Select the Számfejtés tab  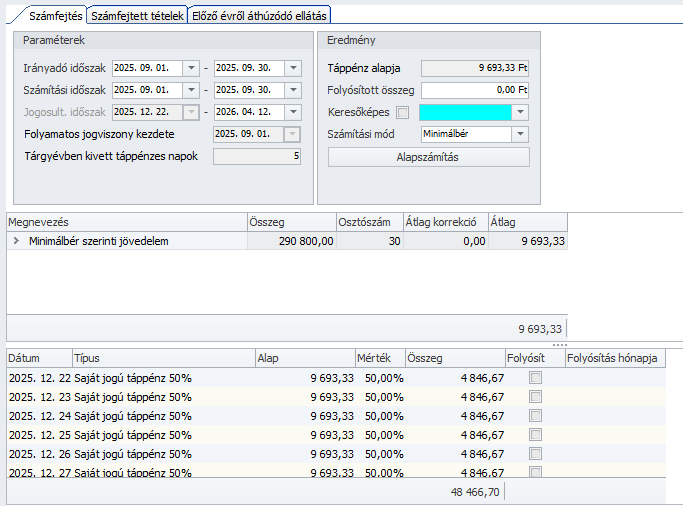(55, 16)
